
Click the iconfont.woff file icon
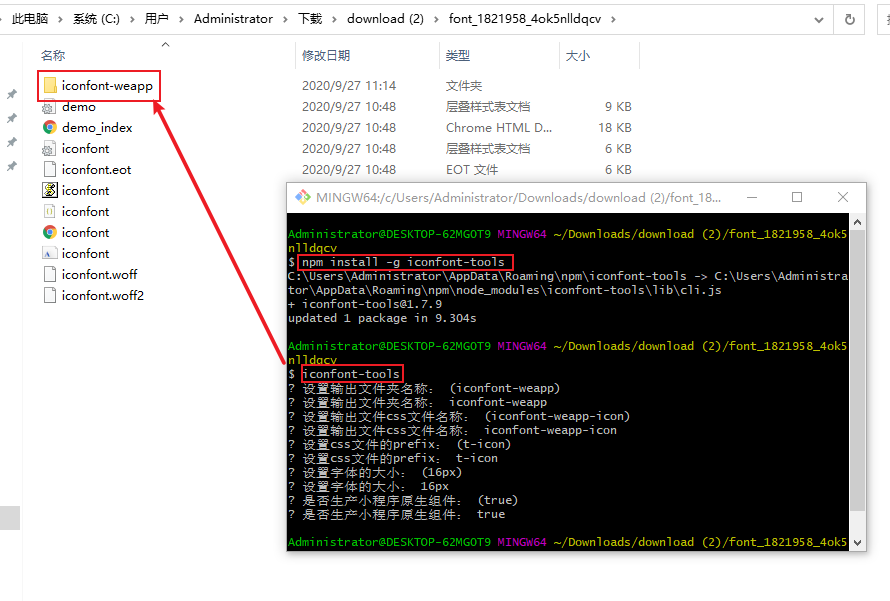point(50,275)
